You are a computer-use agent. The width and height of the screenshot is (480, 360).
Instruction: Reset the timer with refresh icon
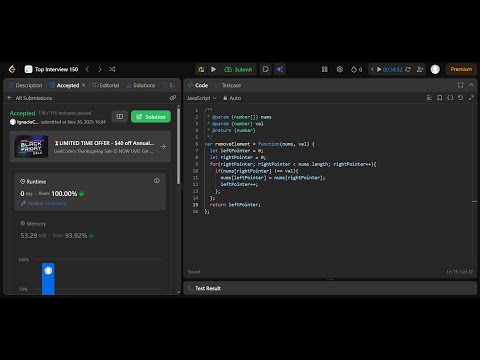[408, 69]
